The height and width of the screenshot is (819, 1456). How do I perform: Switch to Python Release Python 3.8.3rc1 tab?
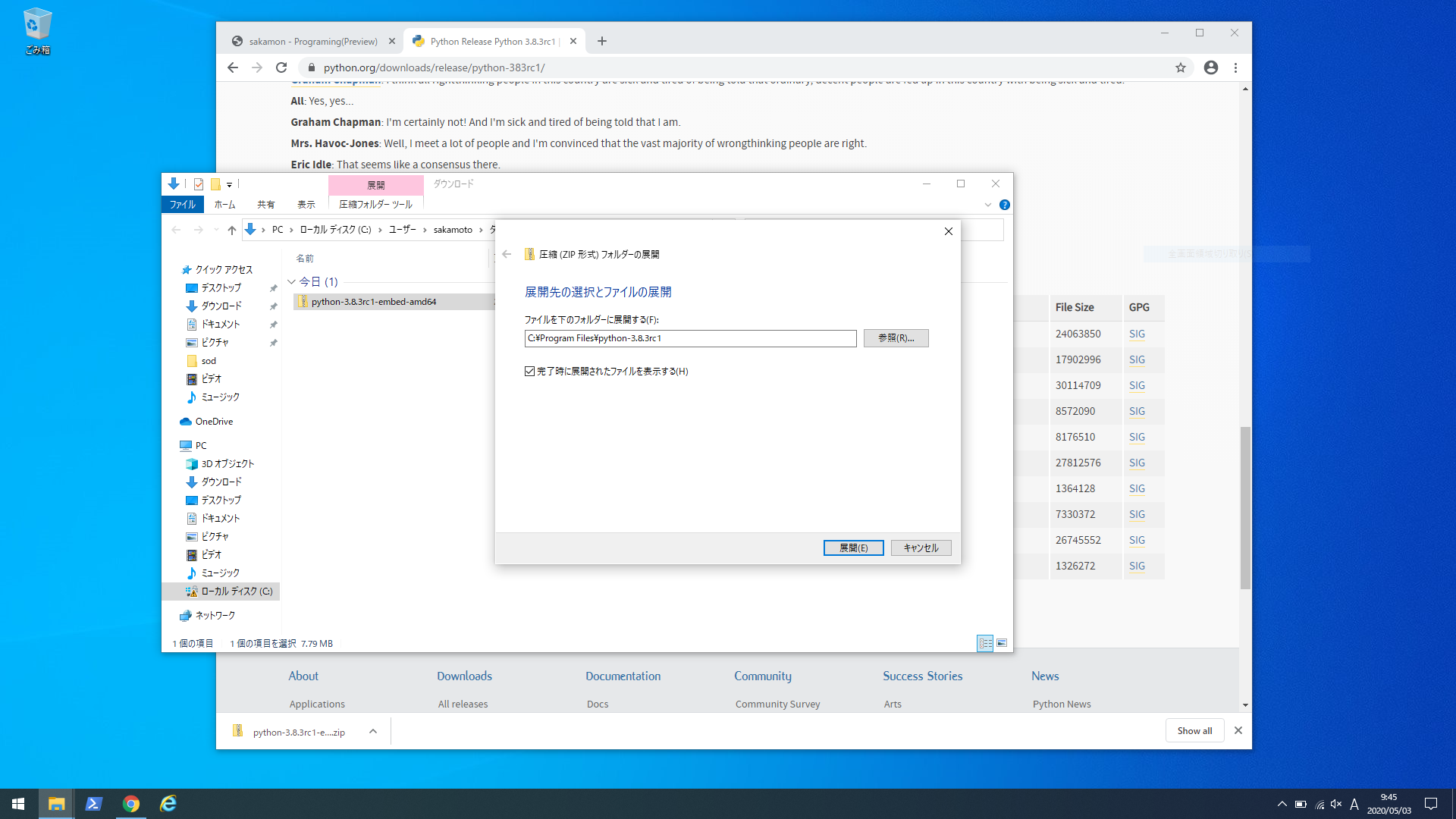coord(493,41)
